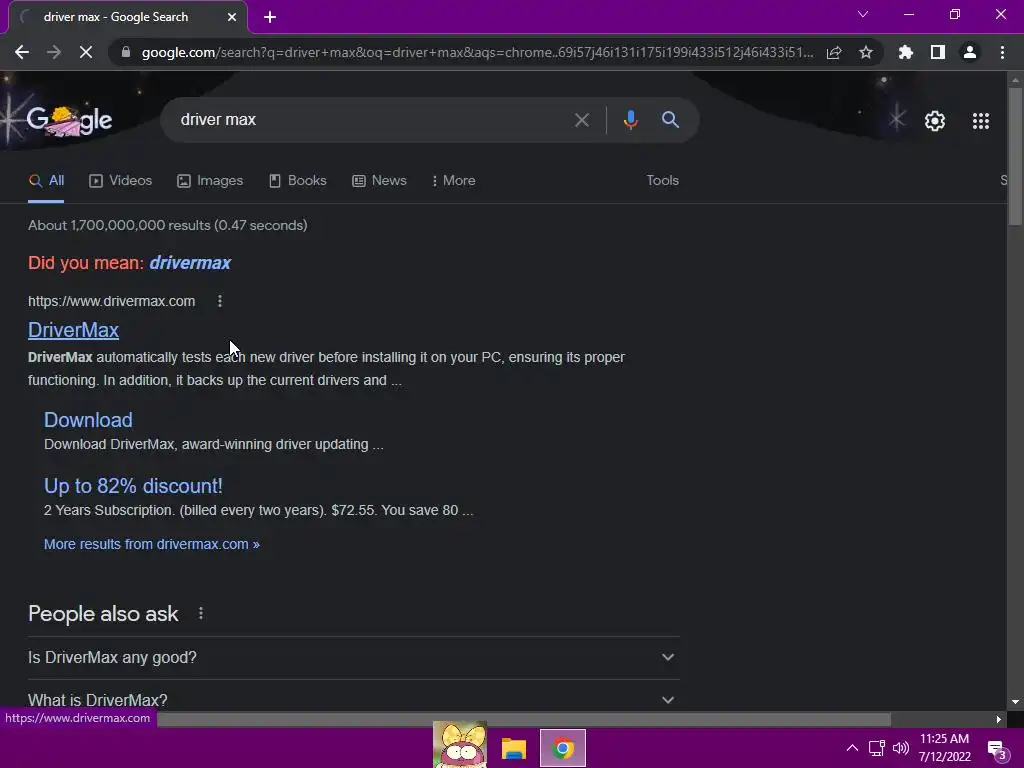Open the three-dot menu beside drivermax.com URL
Screen dimensions: 1024x768
[x=220, y=301]
